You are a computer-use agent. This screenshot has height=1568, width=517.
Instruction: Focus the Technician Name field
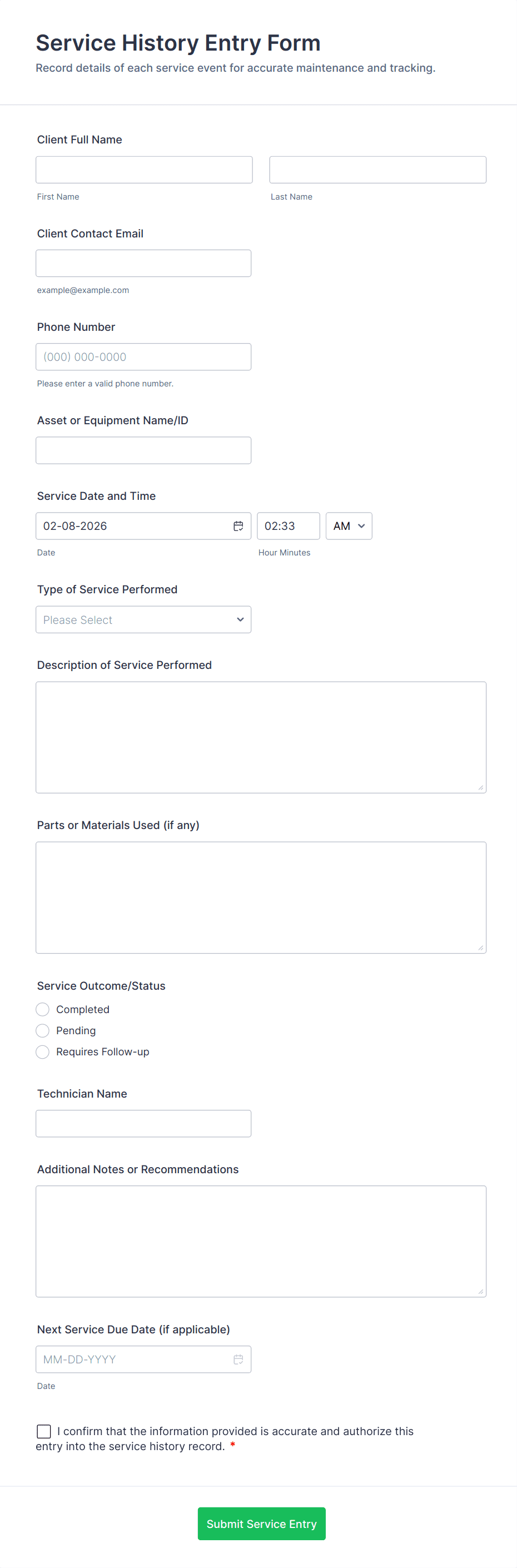coord(143,1124)
